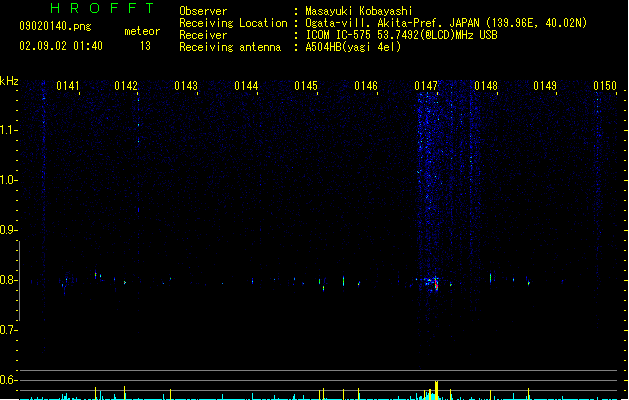The height and width of the screenshot is (400, 629).
Task: Click the meteor count label
Action: point(142,31)
